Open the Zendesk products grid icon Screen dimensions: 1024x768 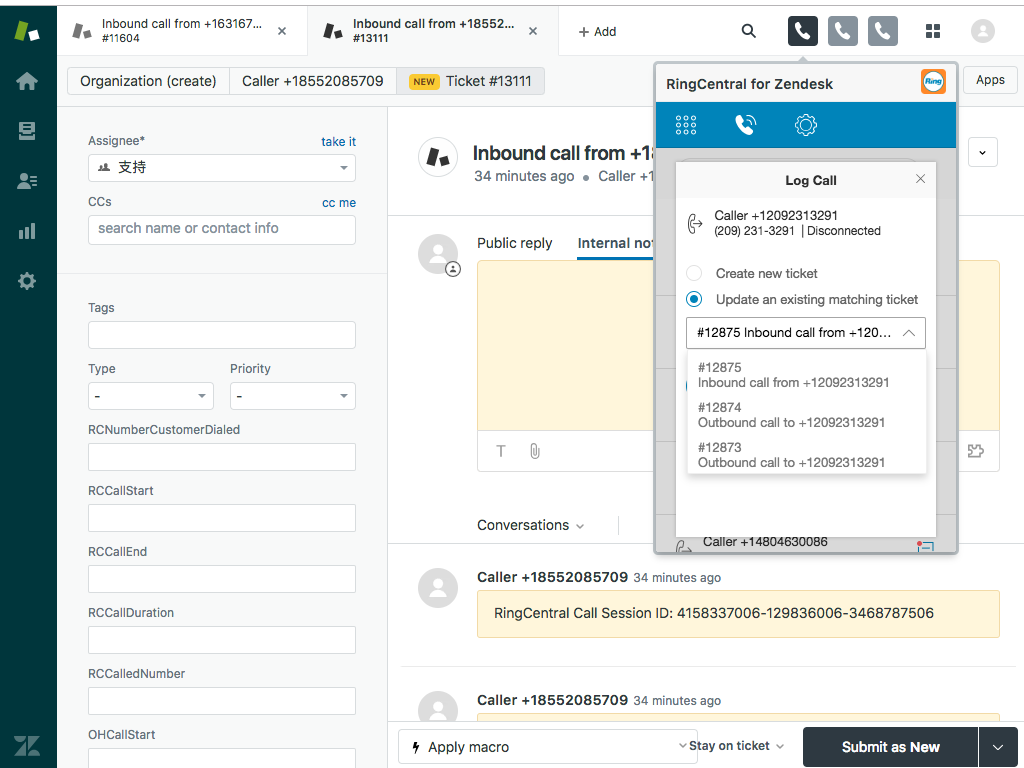(x=933, y=31)
